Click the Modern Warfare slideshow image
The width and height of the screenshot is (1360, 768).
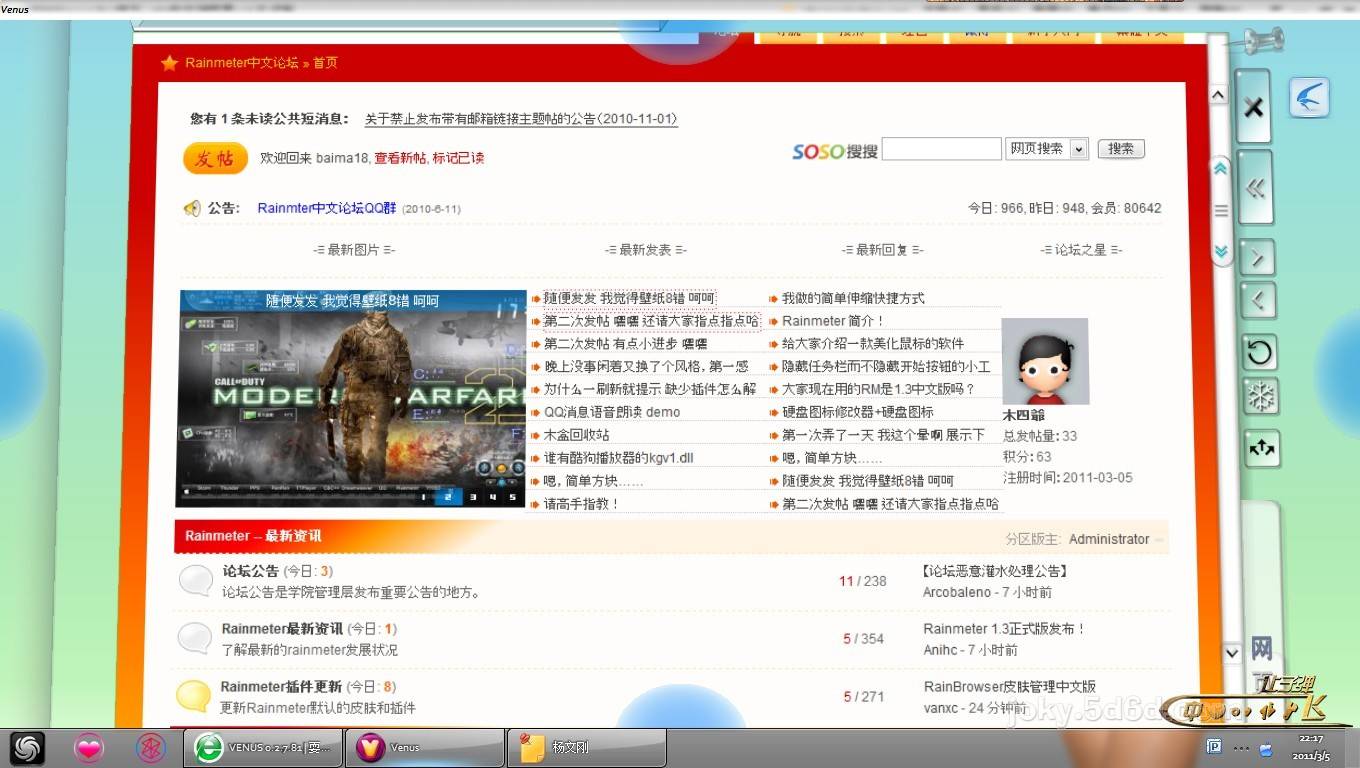tap(351, 398)
